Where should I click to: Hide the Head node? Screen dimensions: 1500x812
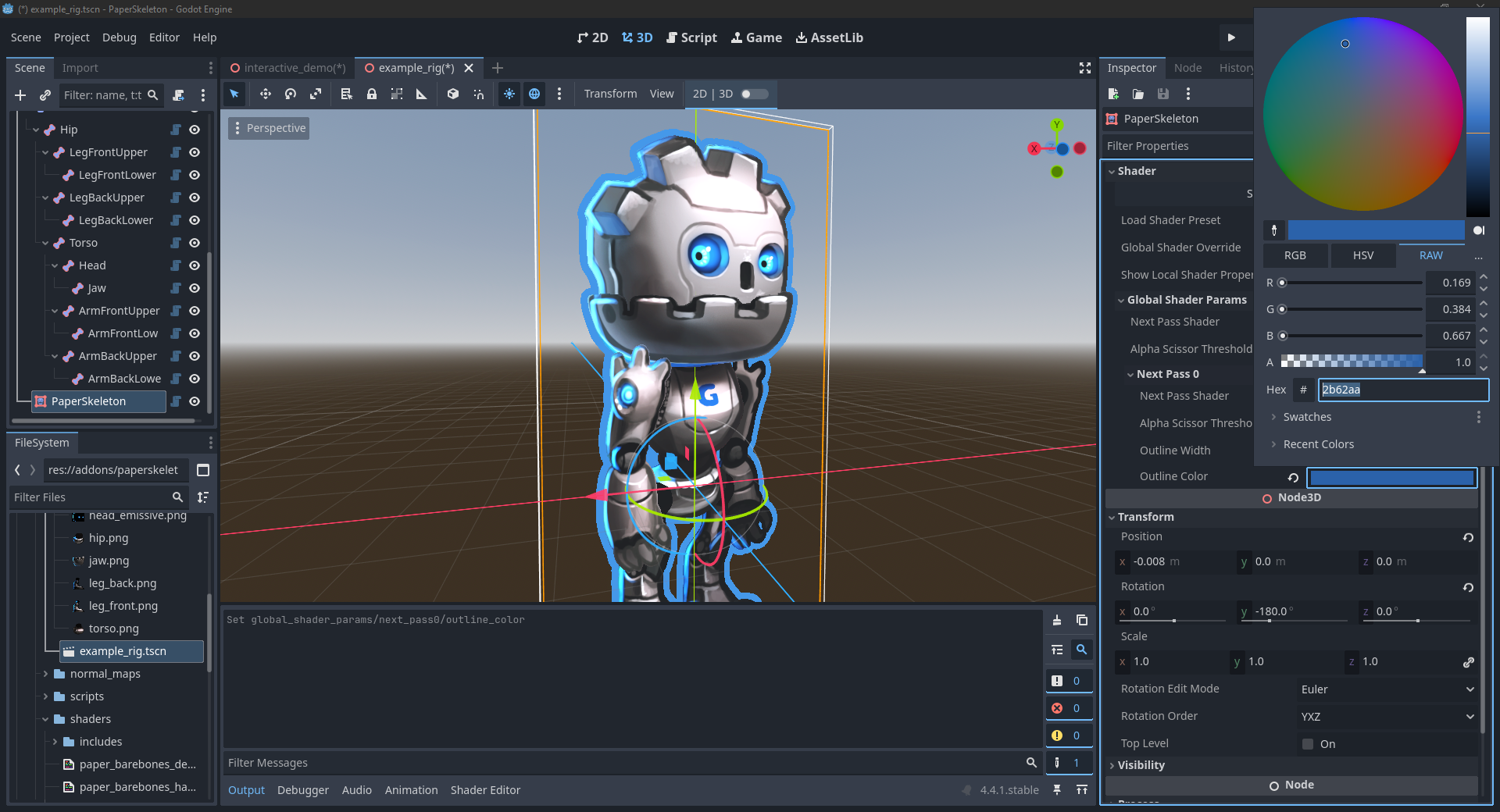pyautogui.click(x=195, y=265)
